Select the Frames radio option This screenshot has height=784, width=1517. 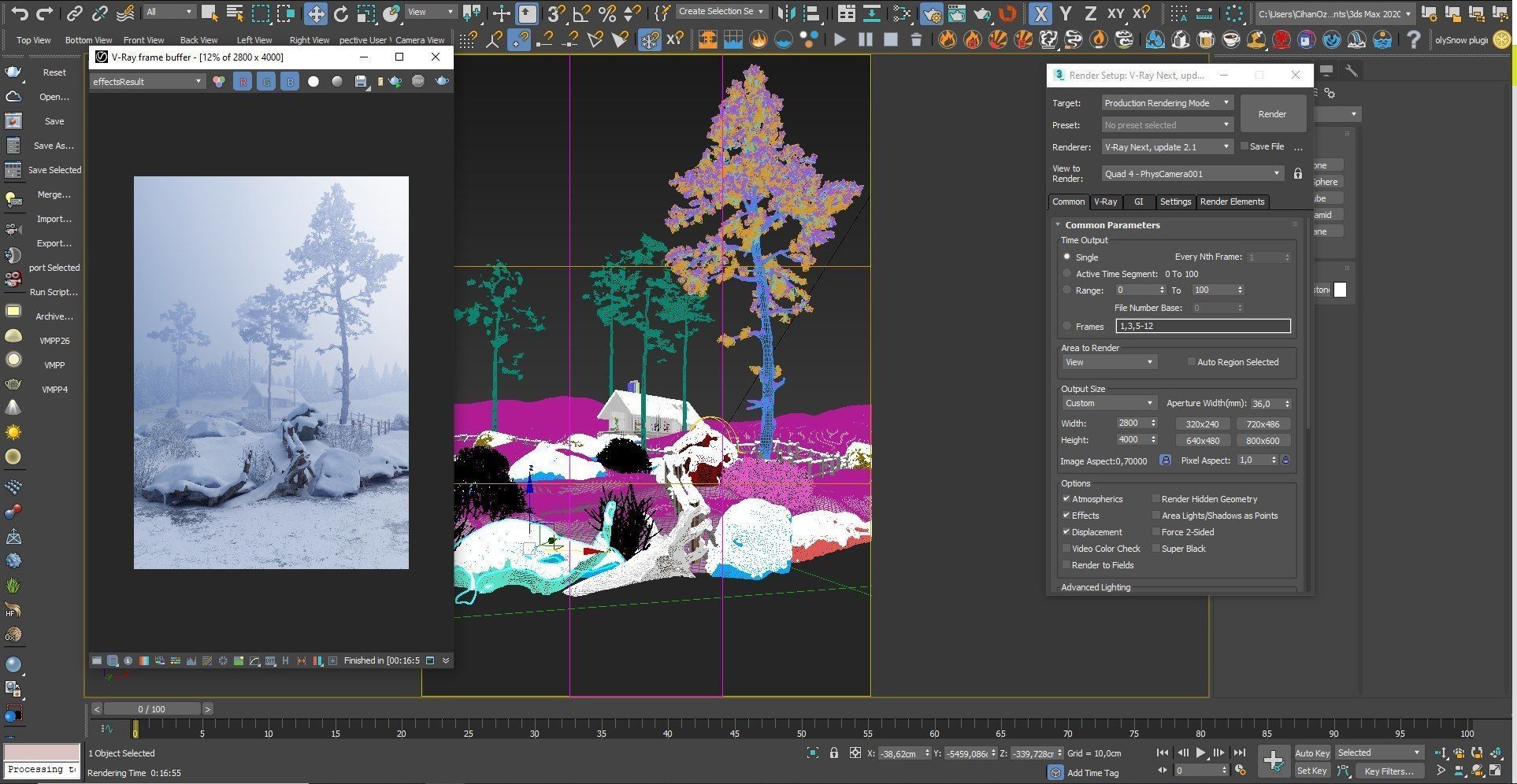click(1067, 326)
